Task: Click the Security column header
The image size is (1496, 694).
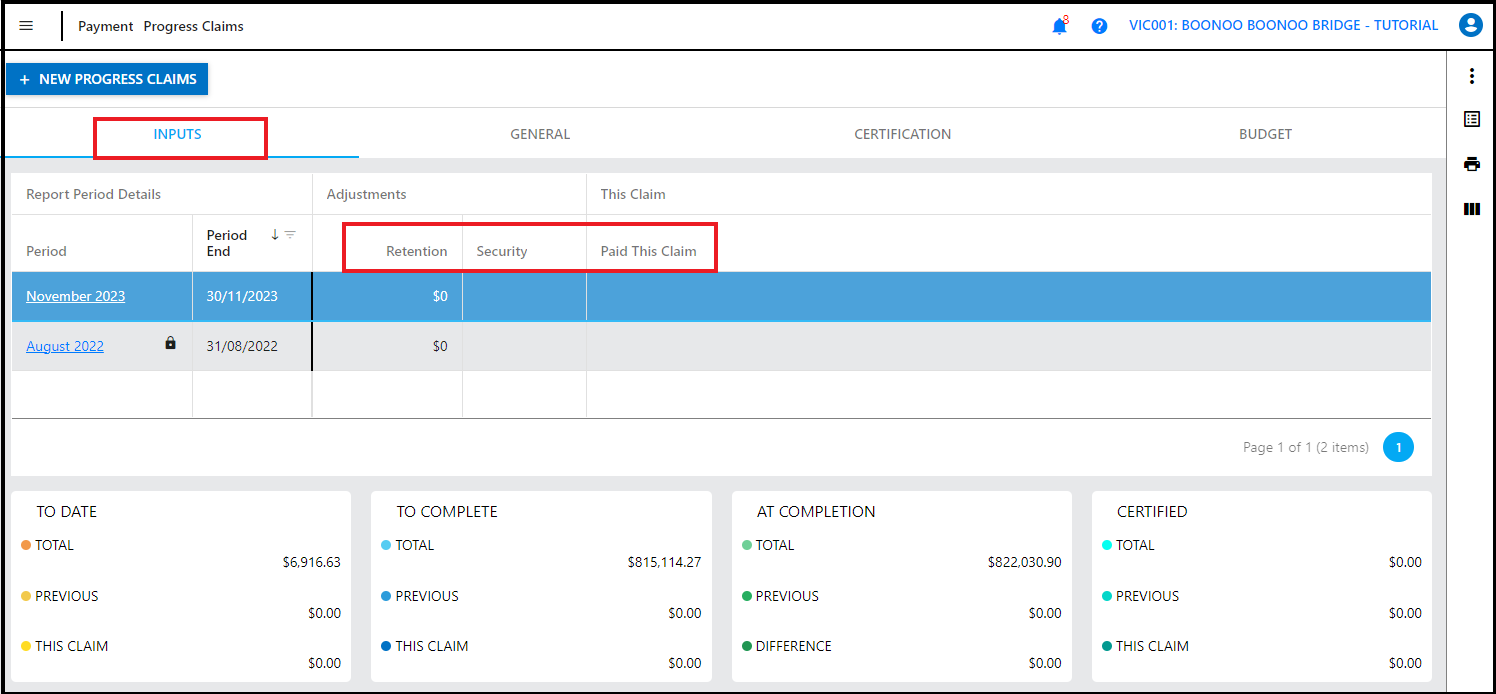Action: click(502, 251)
